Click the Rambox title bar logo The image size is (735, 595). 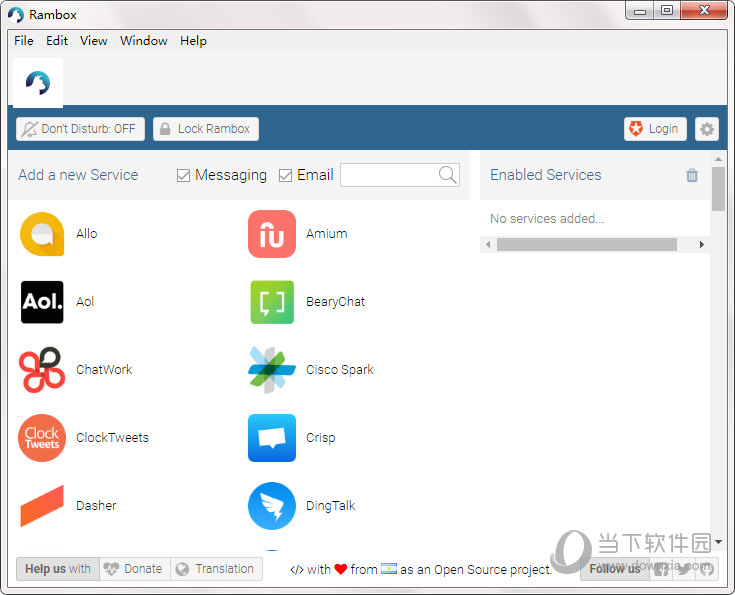(16, 15)
